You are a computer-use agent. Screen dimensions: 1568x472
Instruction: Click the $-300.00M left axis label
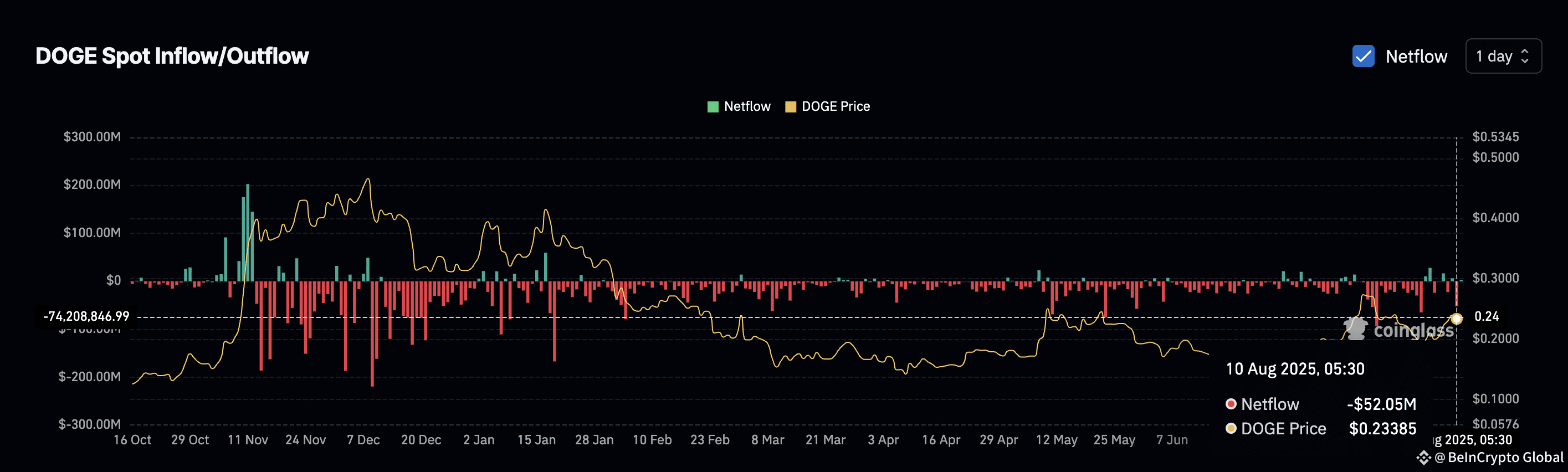click(x=89, y=424)
